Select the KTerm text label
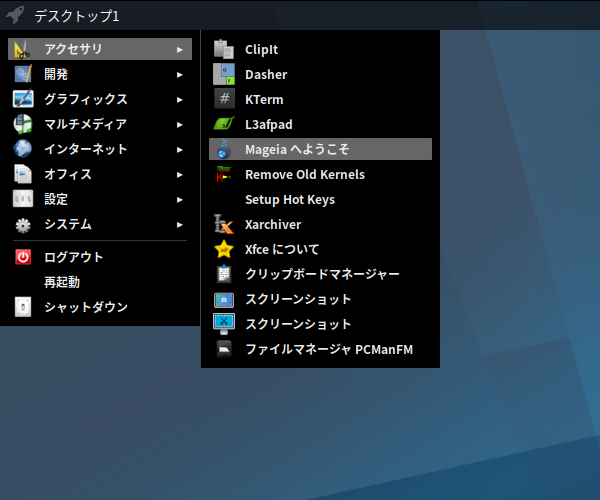Viewport: 600px width, 500px height. pyautogui.click(x=264, y=99)
